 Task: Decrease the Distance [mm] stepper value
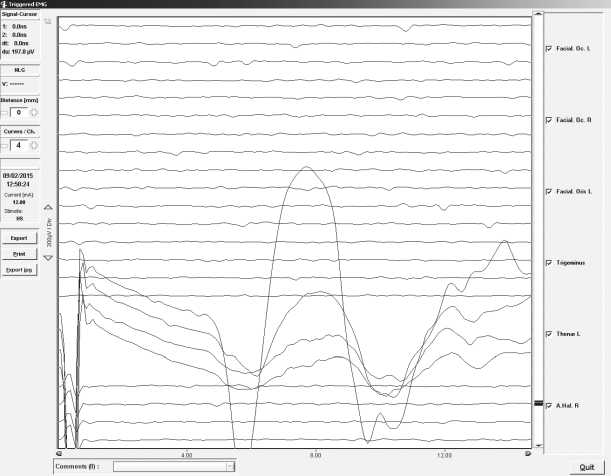tap(4, 113)
